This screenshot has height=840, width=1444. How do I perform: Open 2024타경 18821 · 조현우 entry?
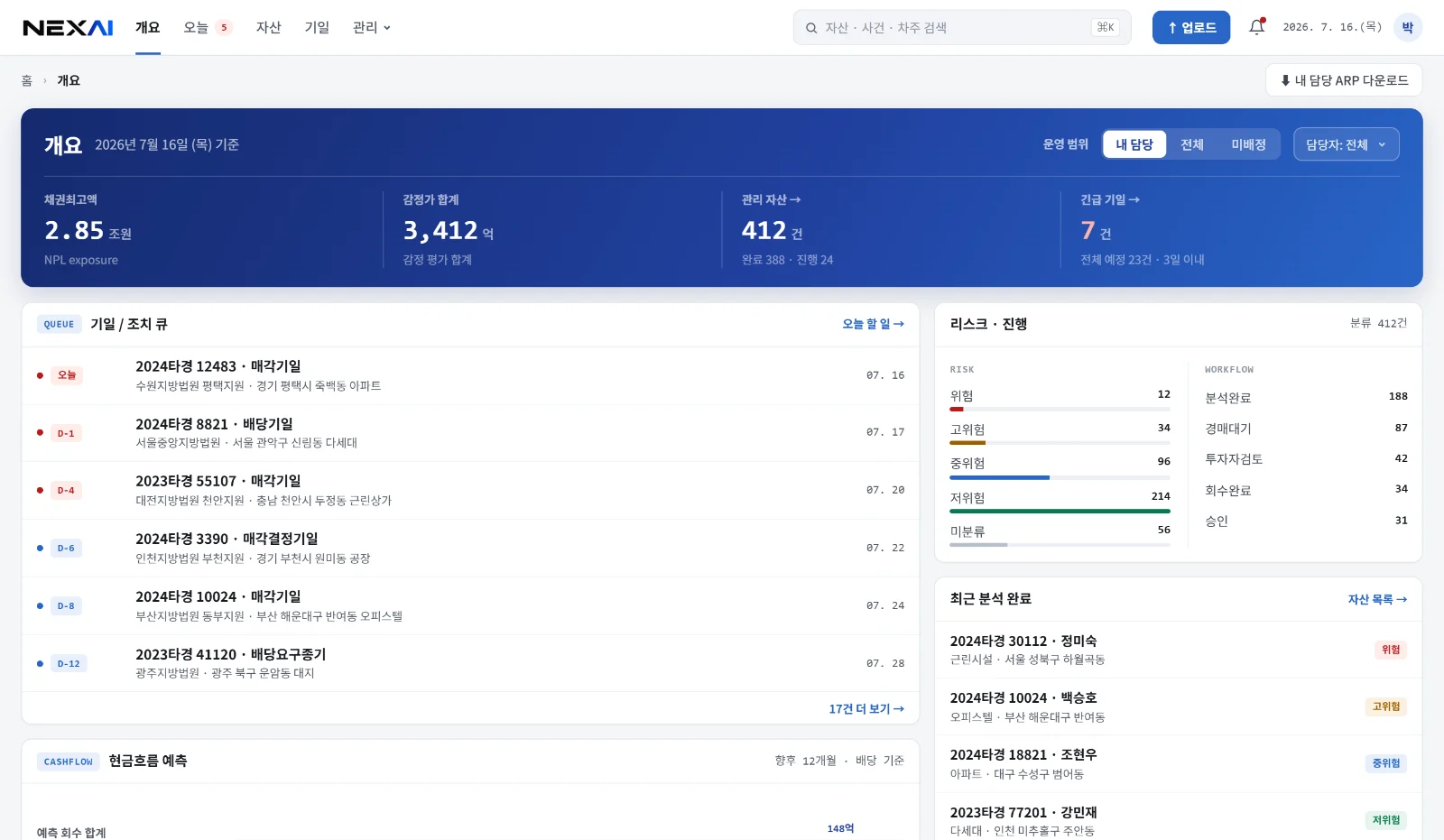tap(1178, 763)
